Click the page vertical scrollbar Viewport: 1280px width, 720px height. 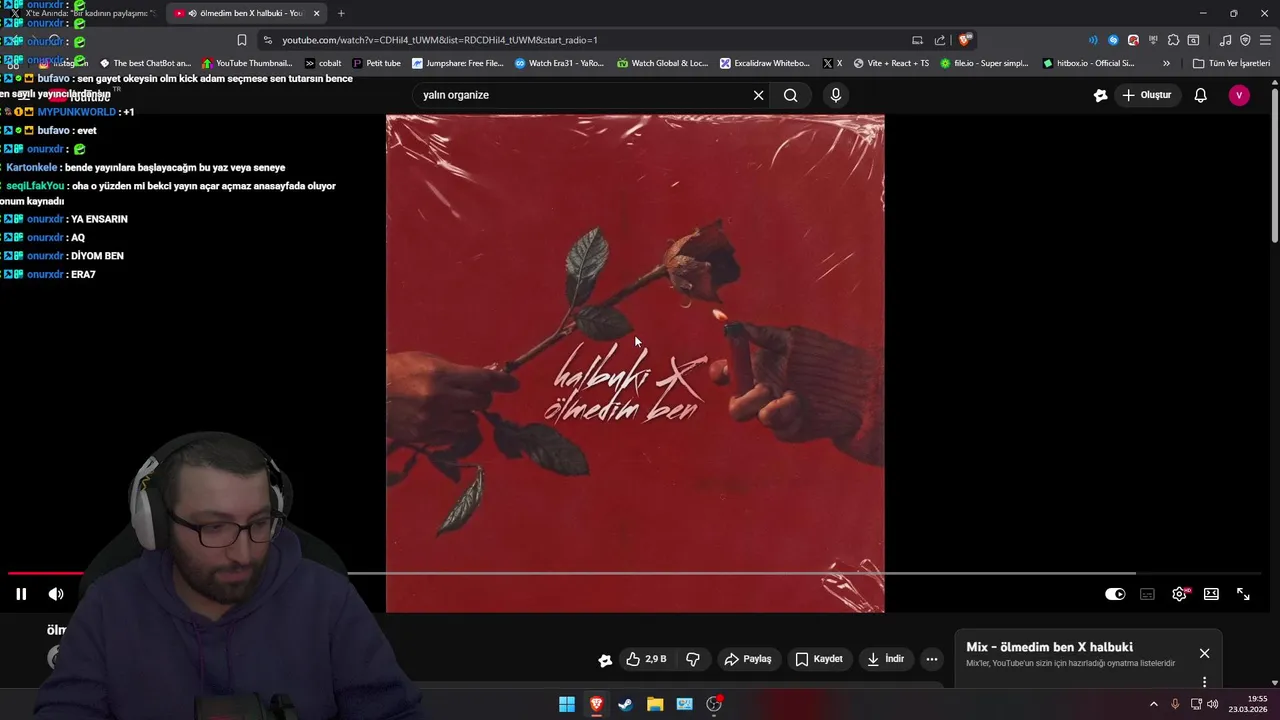point(1274,165)
